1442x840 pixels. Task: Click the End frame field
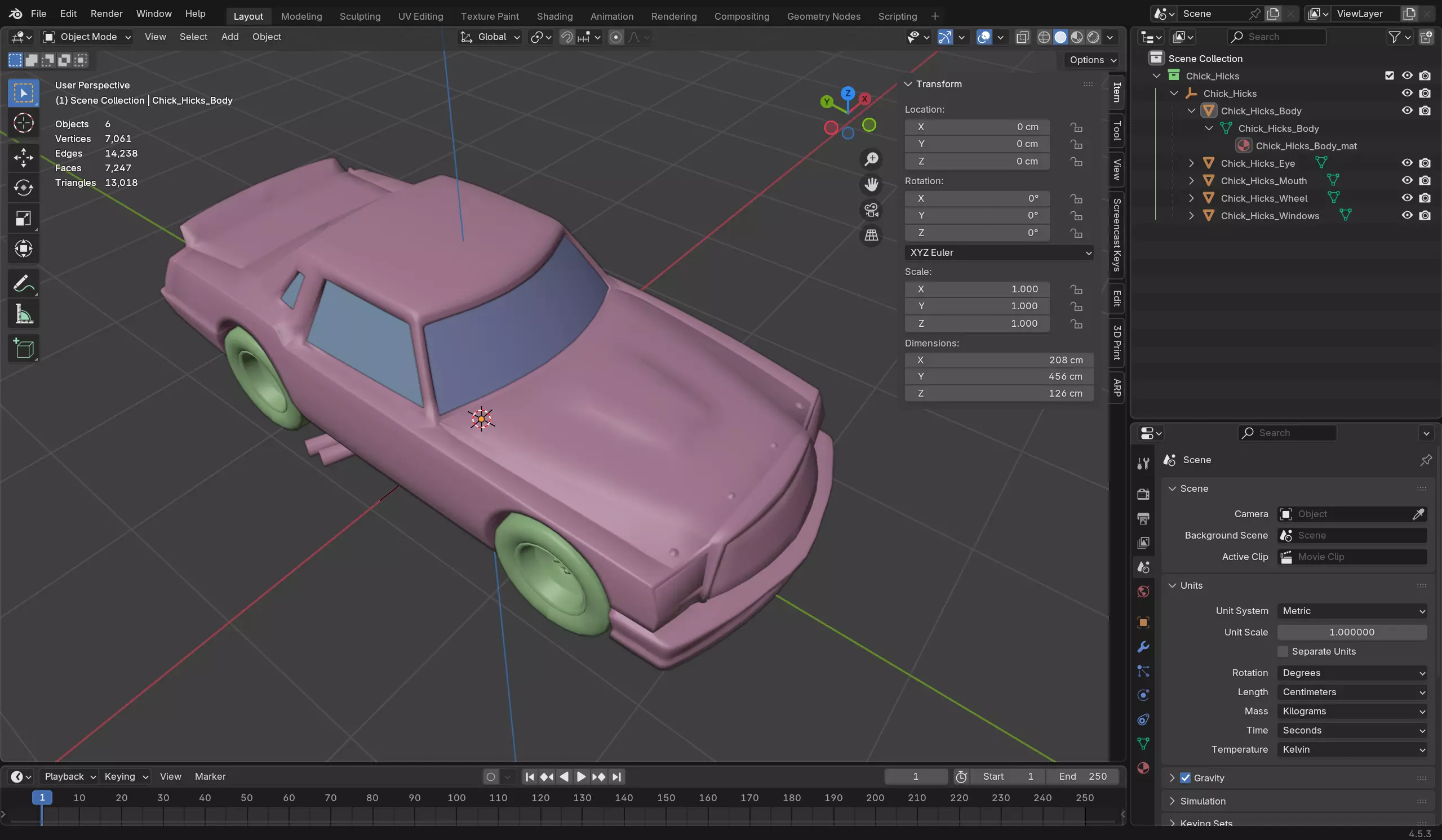coord(1082,776)
